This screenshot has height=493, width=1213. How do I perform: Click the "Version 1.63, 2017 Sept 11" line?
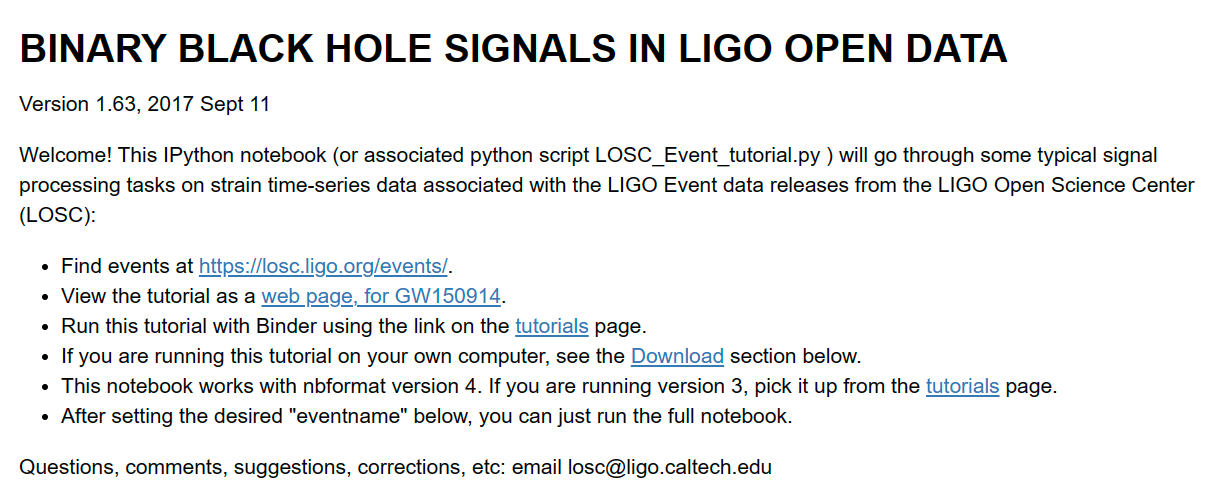144,104
